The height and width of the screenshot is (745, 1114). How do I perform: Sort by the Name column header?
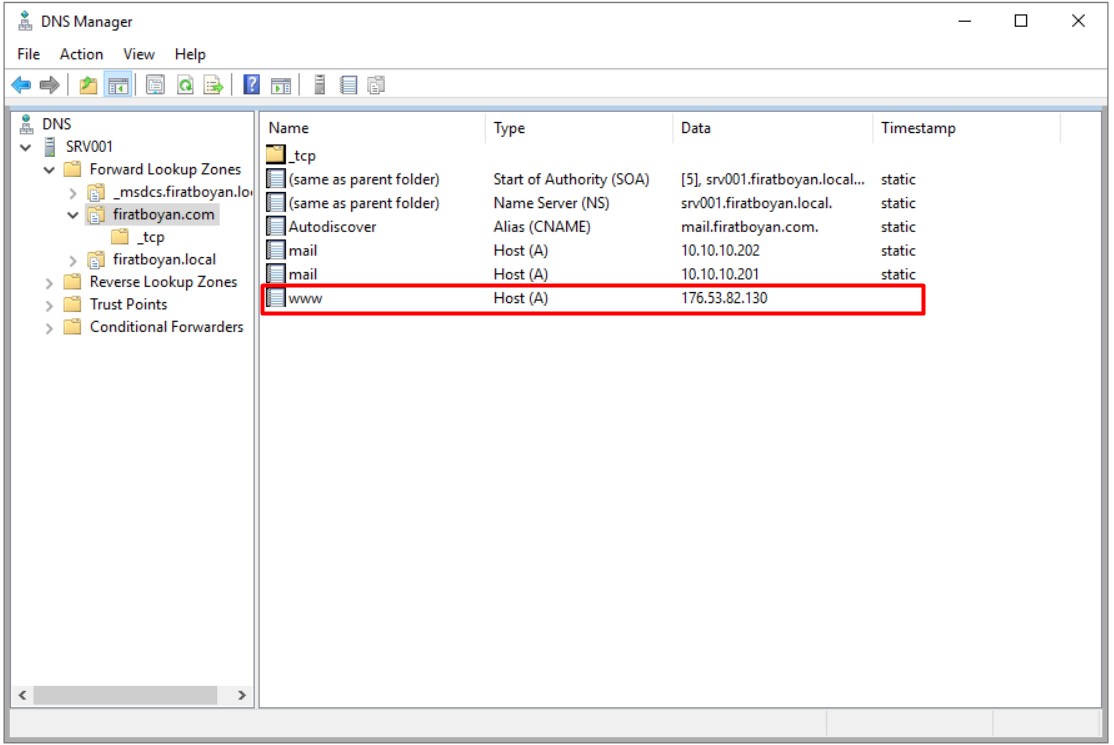click(374, 128)
